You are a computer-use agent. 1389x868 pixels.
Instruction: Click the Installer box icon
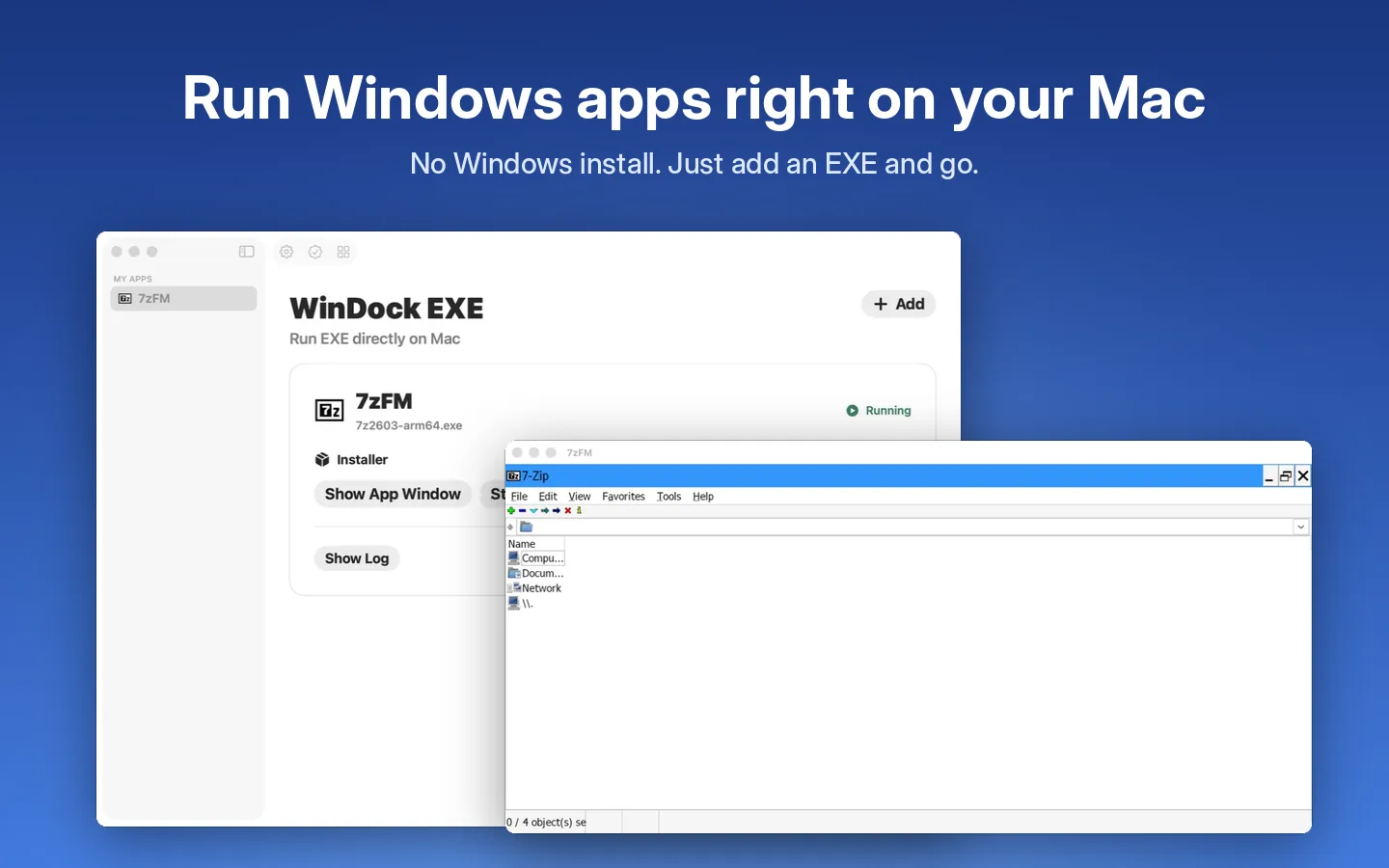(x=322, y=460)
